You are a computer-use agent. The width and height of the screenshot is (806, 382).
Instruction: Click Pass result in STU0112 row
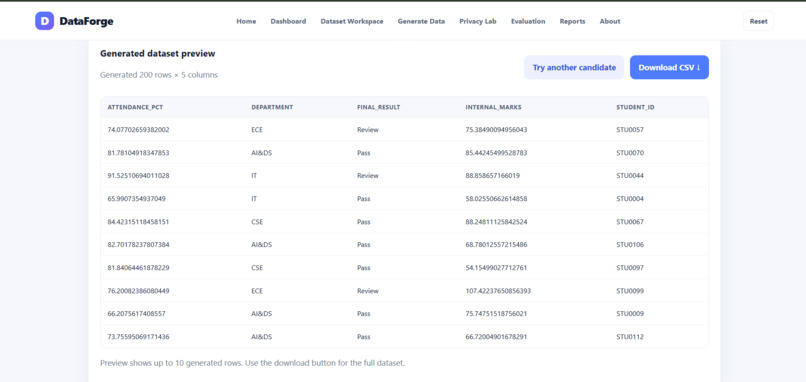pyautogui.click(x=363, y=337)
